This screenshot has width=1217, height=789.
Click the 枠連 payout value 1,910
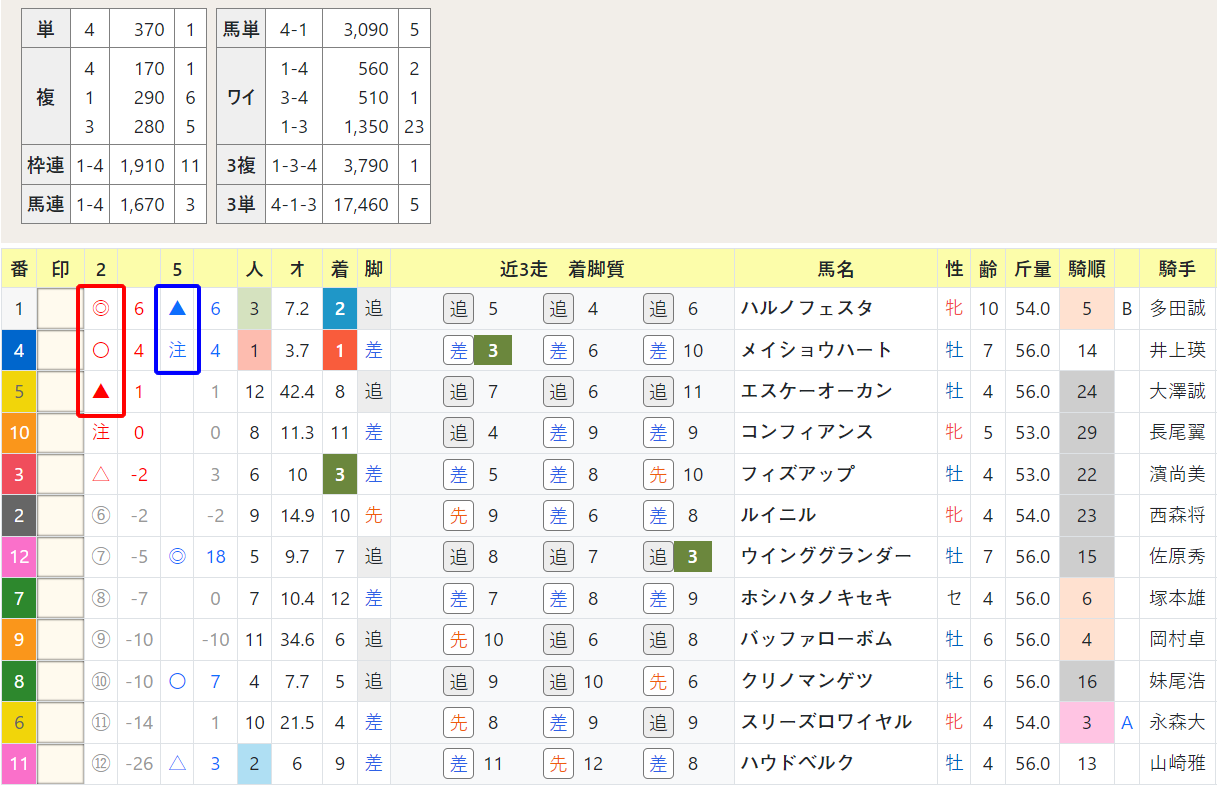point(142,165)
